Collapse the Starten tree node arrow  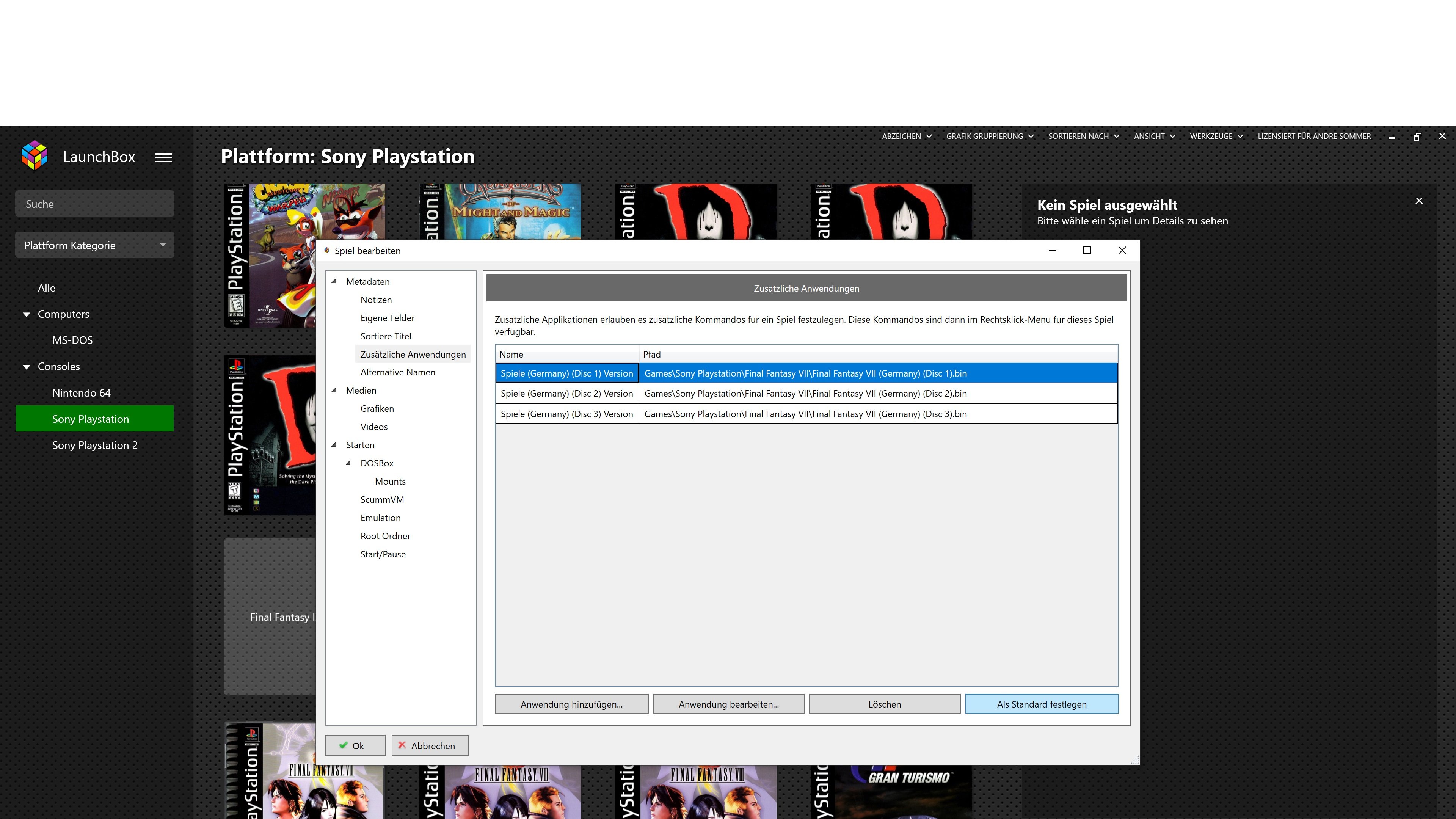334,445
